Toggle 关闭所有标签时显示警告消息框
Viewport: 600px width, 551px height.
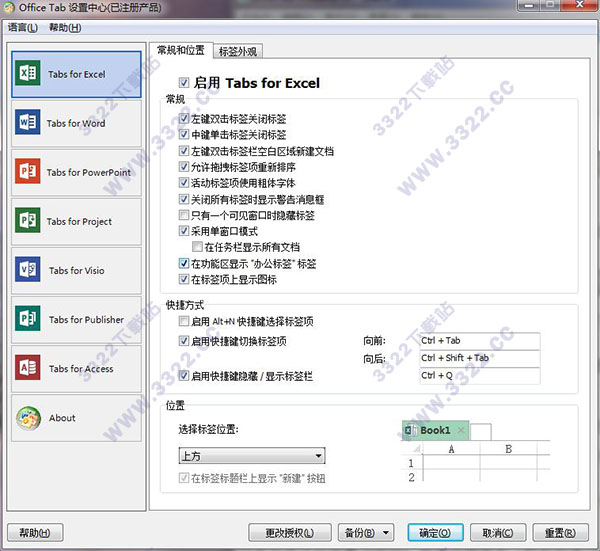click(x=184, y=199)
